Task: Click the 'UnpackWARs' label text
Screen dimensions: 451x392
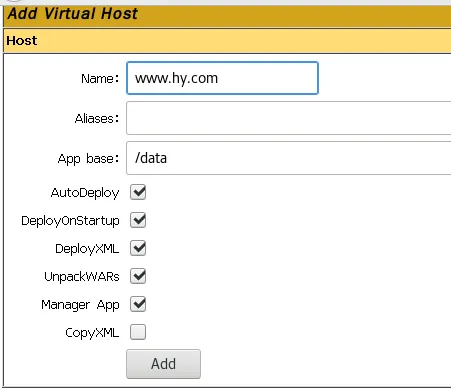Action: [82, 277]
